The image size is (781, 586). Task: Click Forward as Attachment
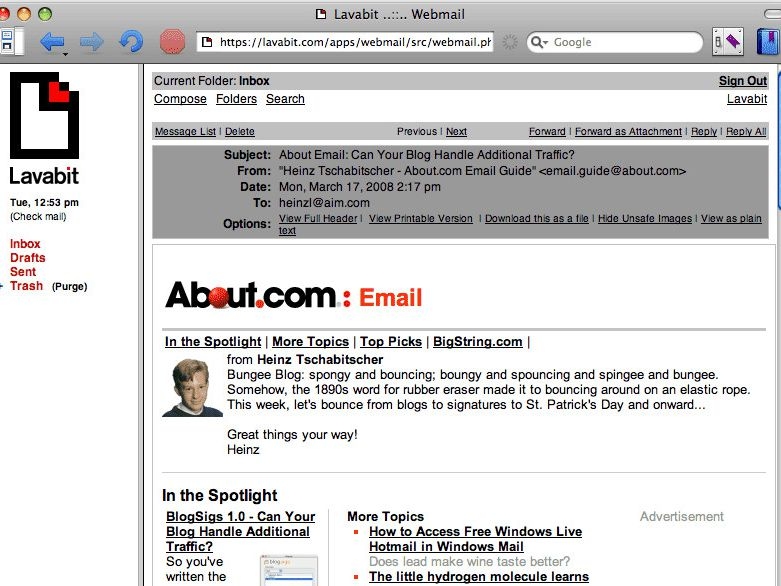(628, 131)
